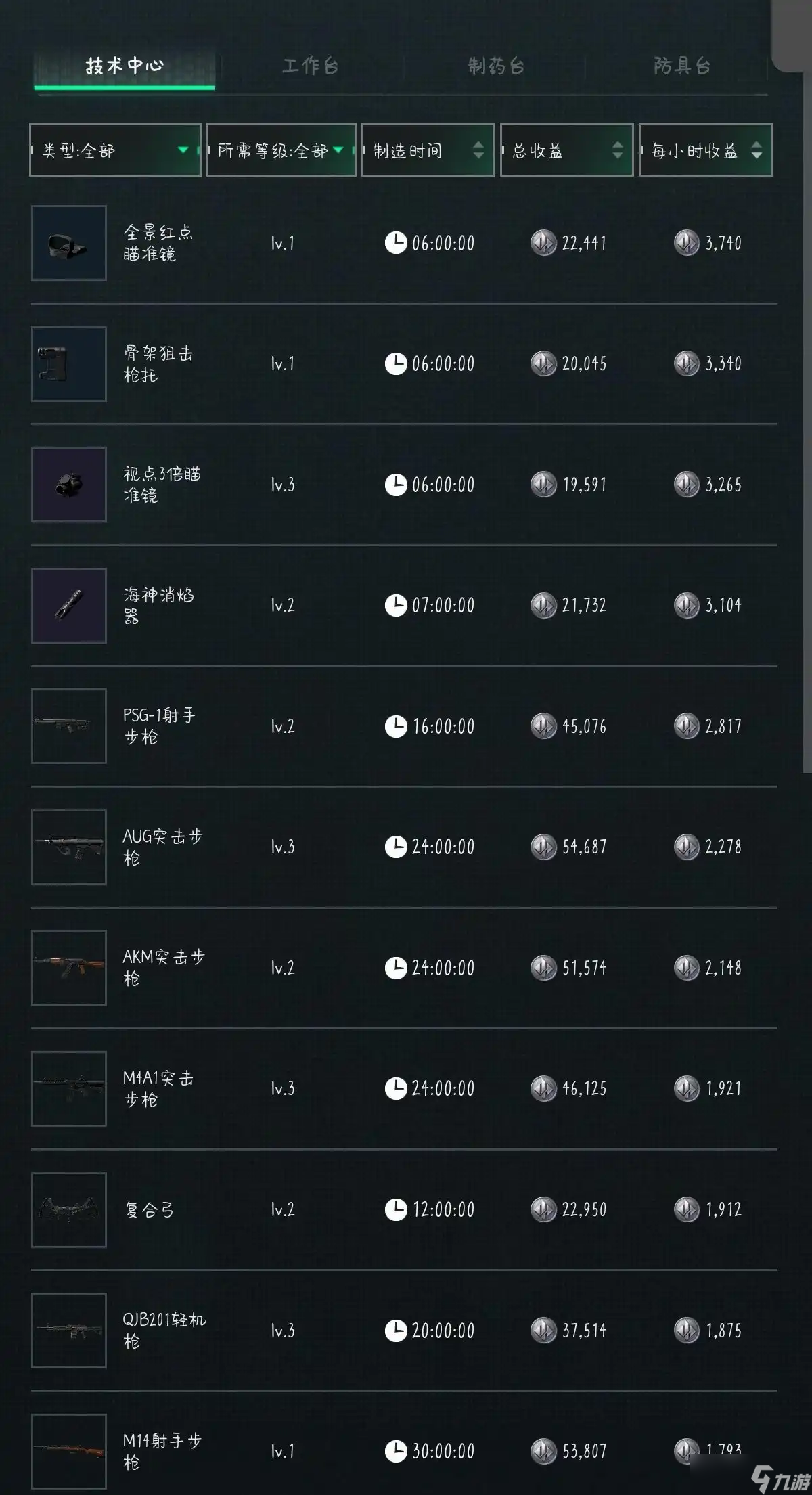812x1495 pixels.
Task: Switch to the 工作台 tab
Action: [310, 66]
